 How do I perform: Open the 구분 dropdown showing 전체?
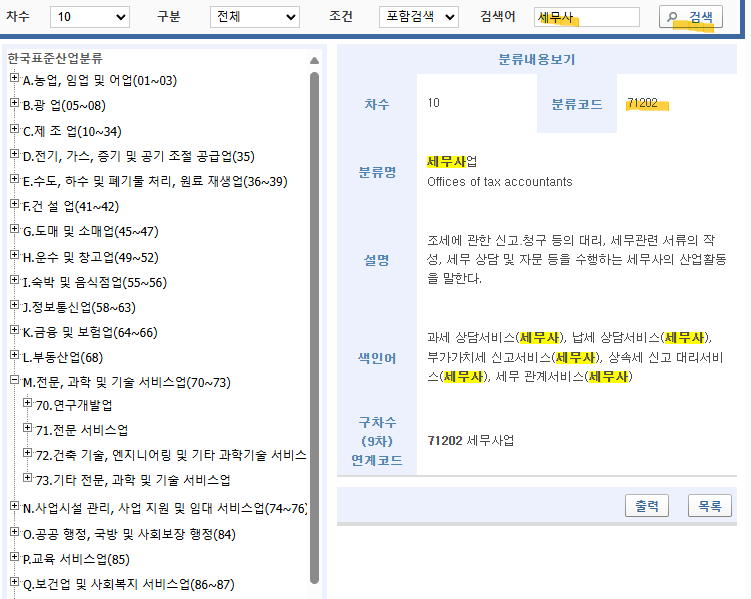[254, 17]
